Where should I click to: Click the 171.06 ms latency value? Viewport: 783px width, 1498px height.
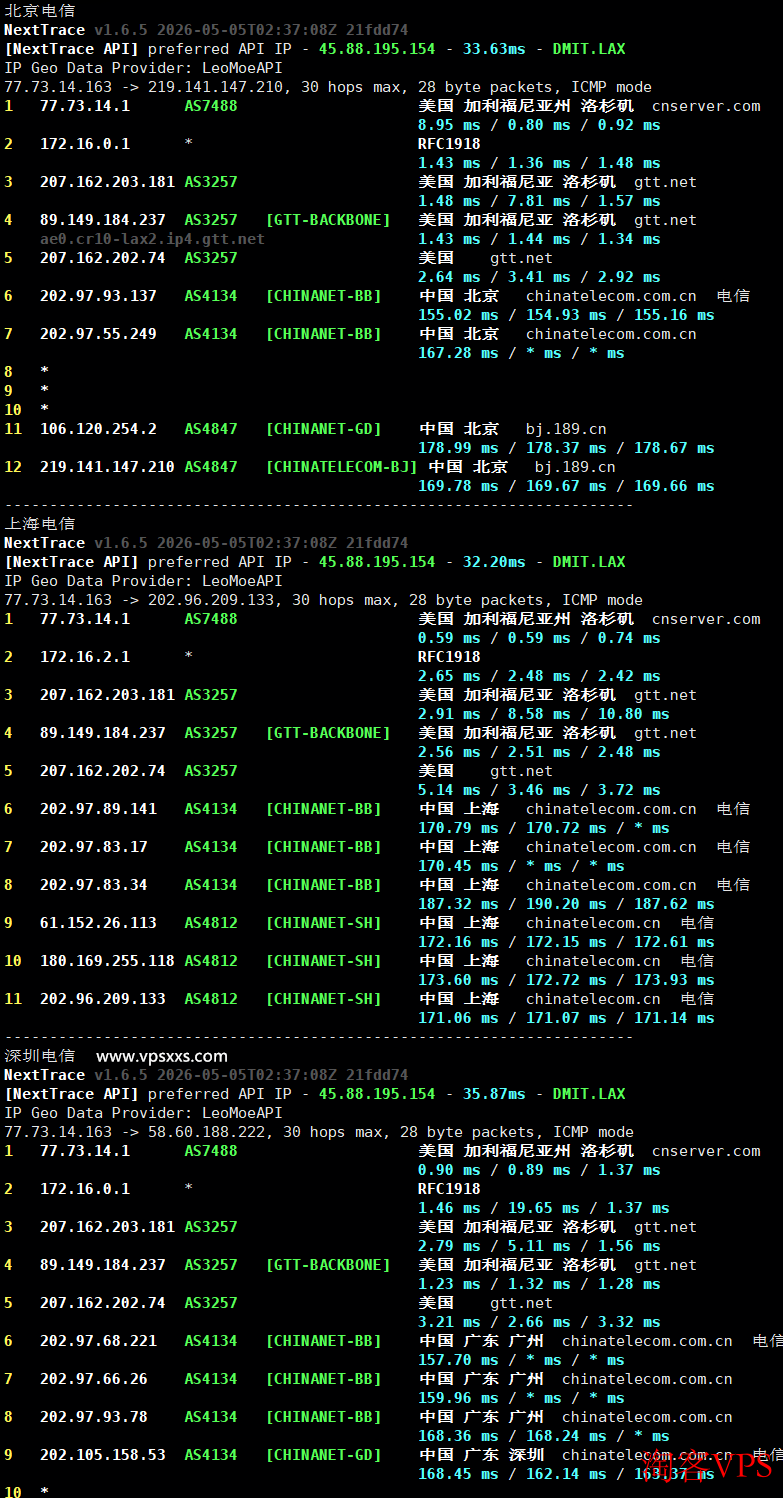click(x=458, y=1017)
